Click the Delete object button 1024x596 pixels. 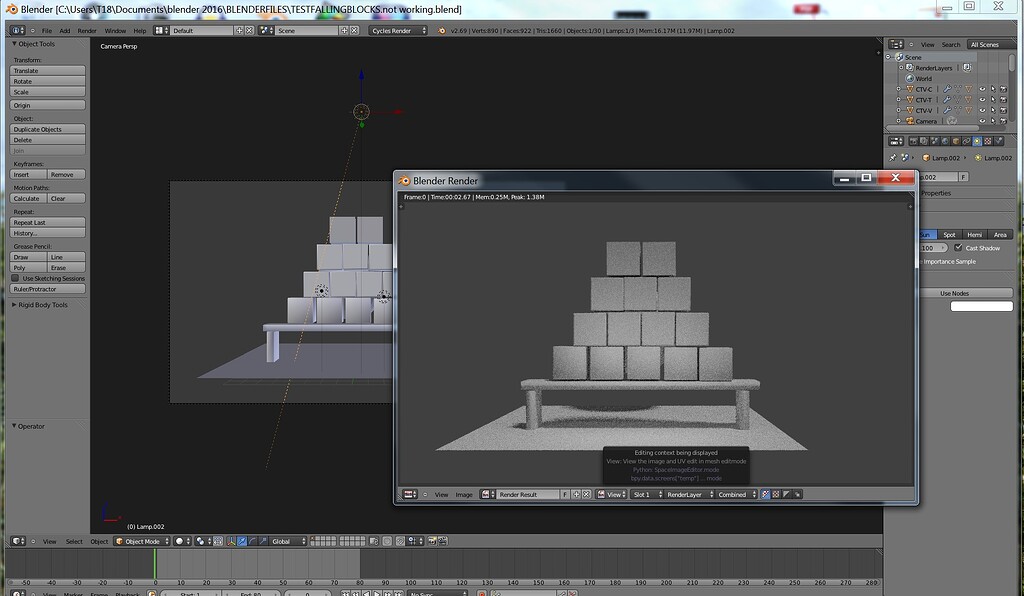47,140
